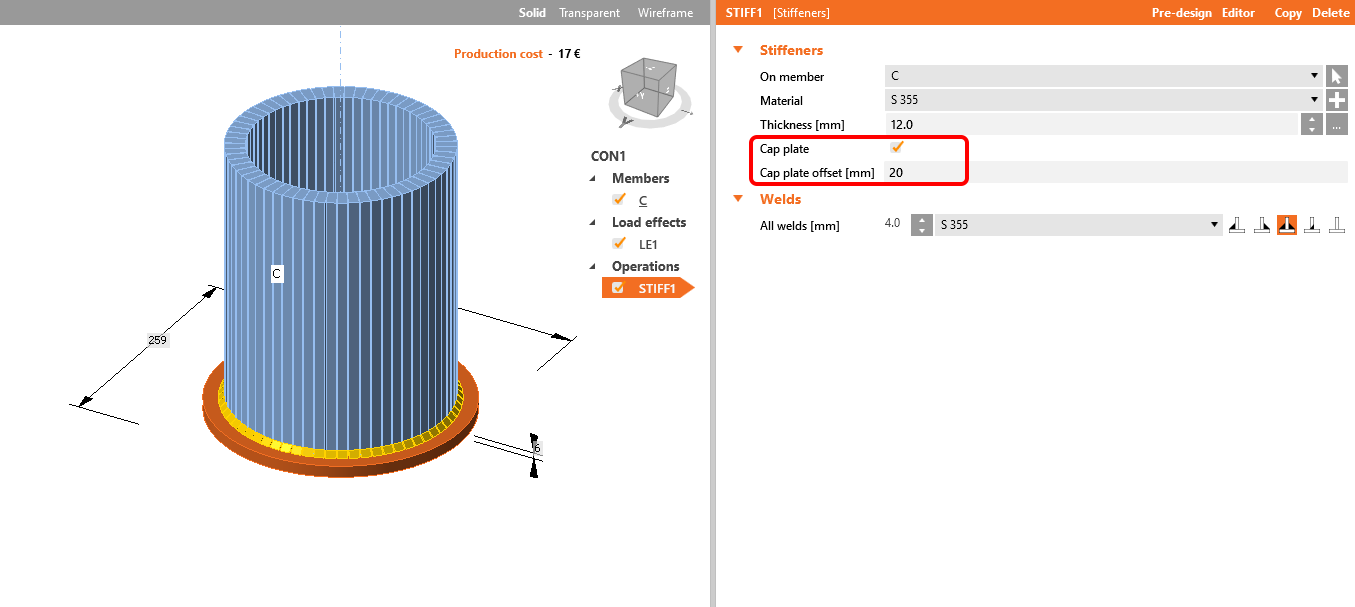This screenshot has height=607, width=1355.
Task: Add new material with the plus icon
Action: 1337,100
